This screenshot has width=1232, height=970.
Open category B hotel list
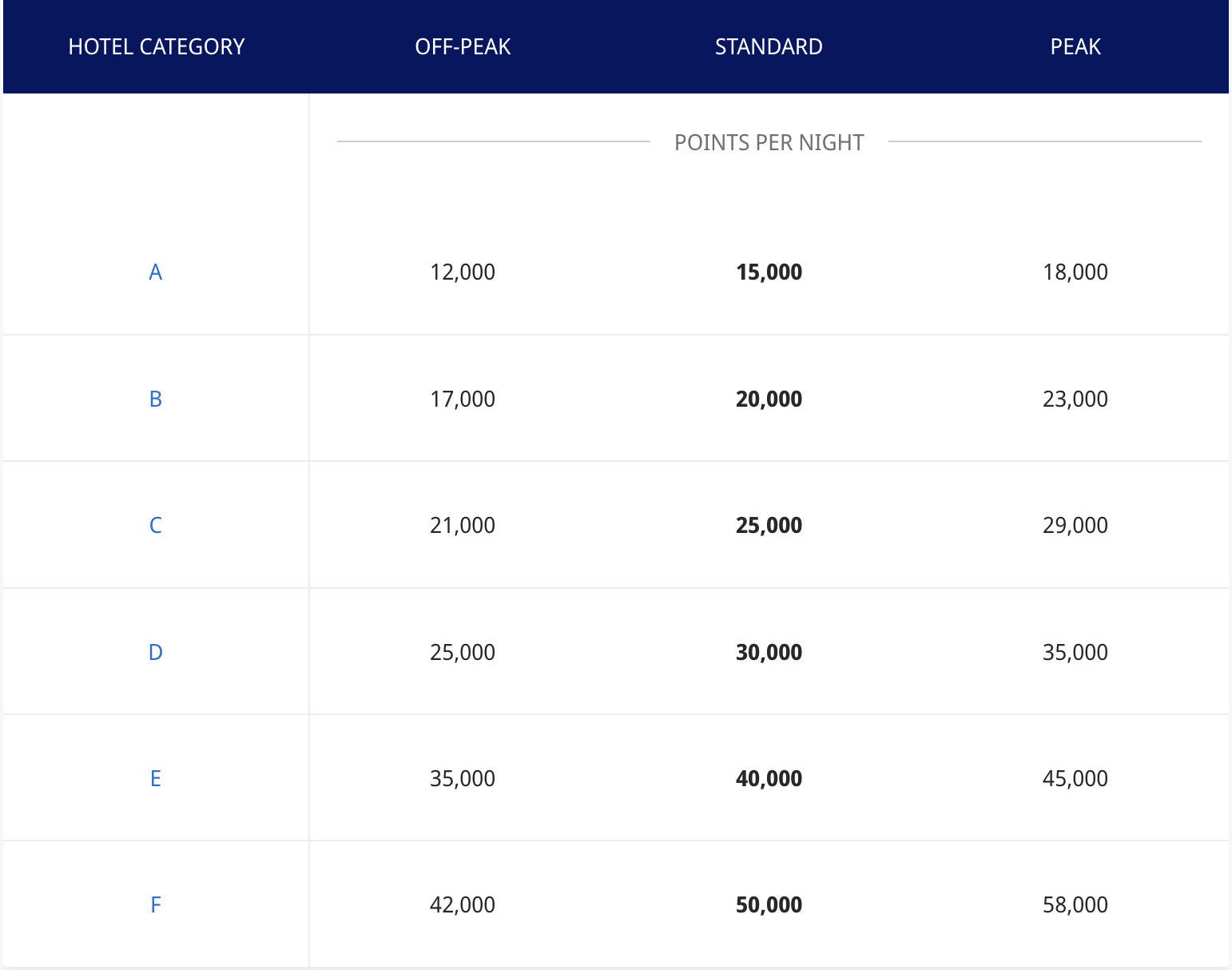tap(157, 398)
